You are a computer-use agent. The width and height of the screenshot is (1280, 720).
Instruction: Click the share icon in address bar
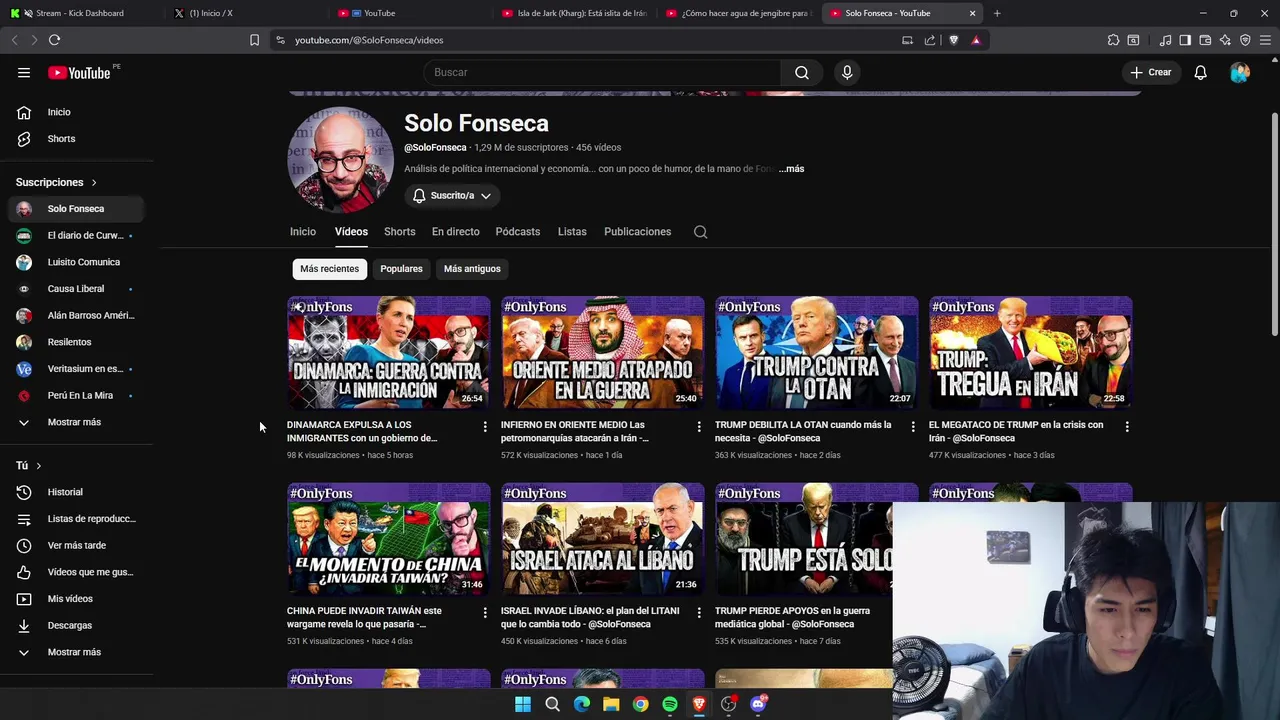[930, 40]
